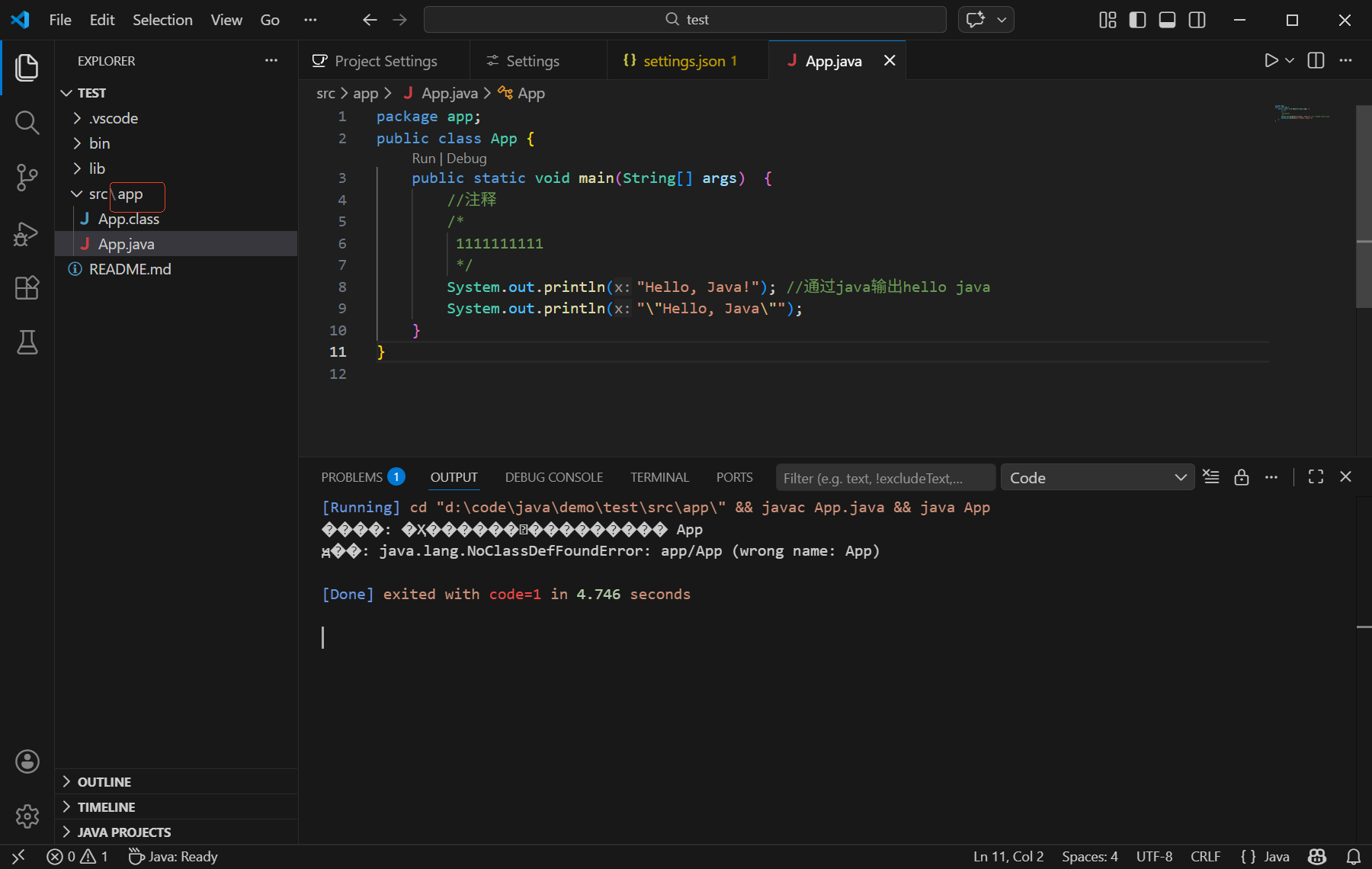Open the Selection menu
The width and height of the screenshot is (1372, 869).
(x=162, y=20)
